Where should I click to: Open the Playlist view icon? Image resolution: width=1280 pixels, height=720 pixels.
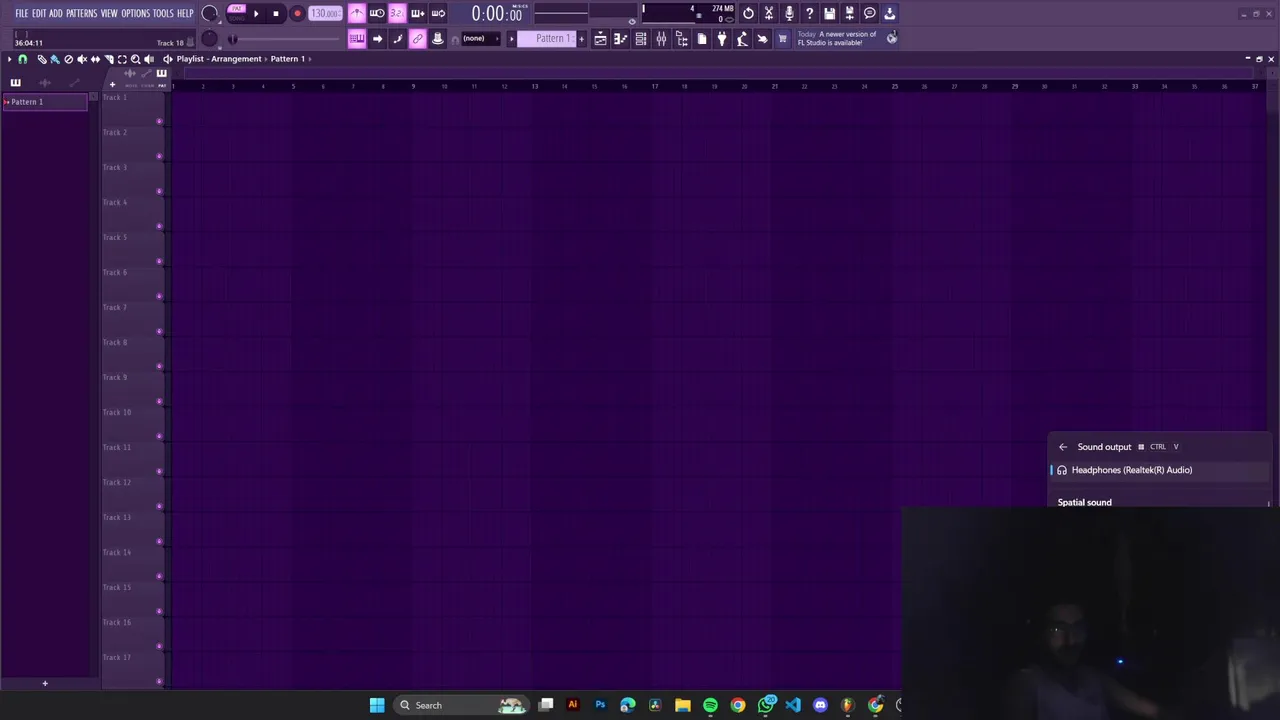pos(600,38)
